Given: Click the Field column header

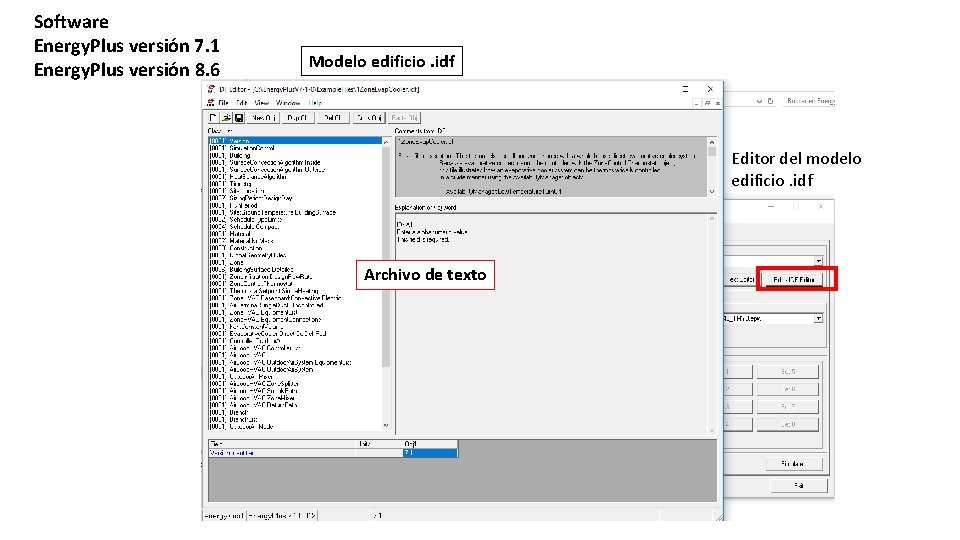Looking at the screenshot, I should pos(282,444).
